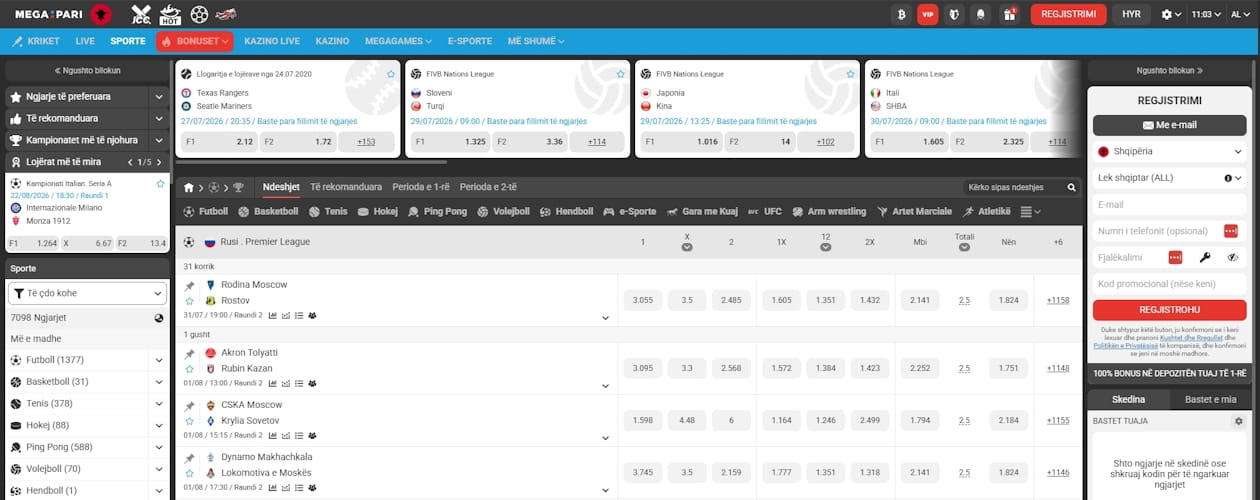
Task: Open +1158 more markets link
Action: click(1057, 300)
